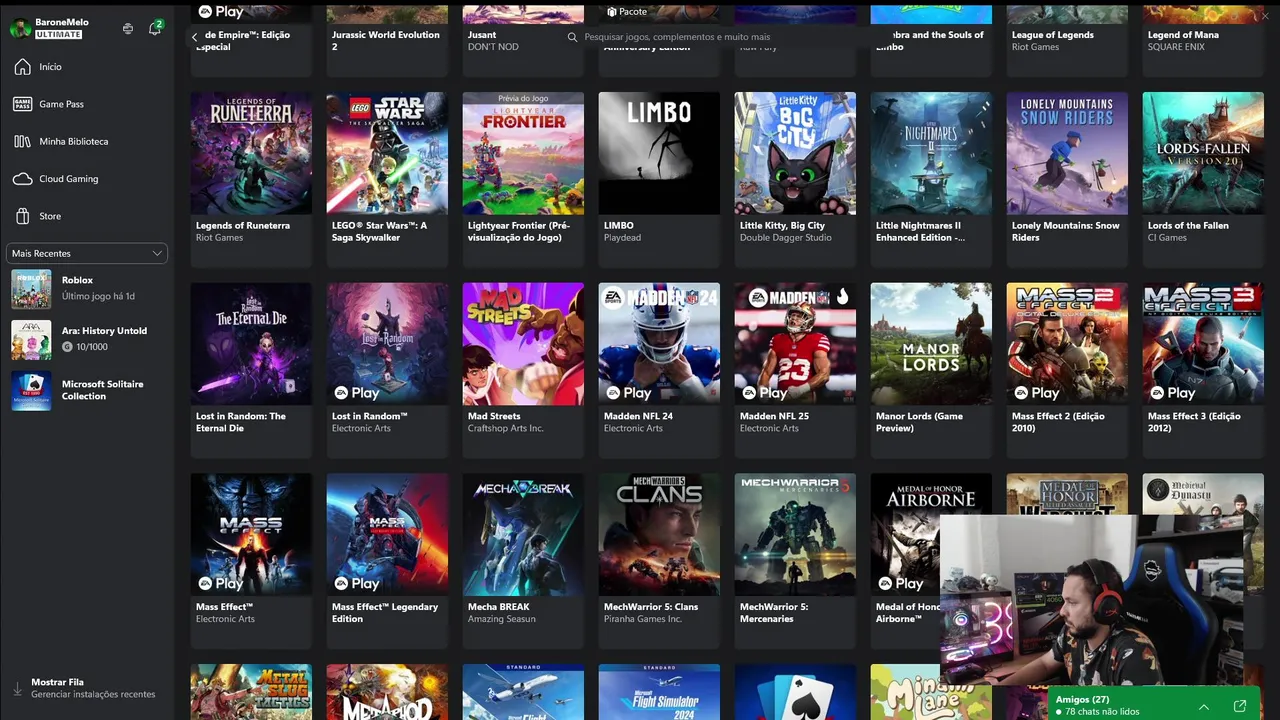Open Mecha BREAK game cover

pyautogui.click(x=523, y=535)
